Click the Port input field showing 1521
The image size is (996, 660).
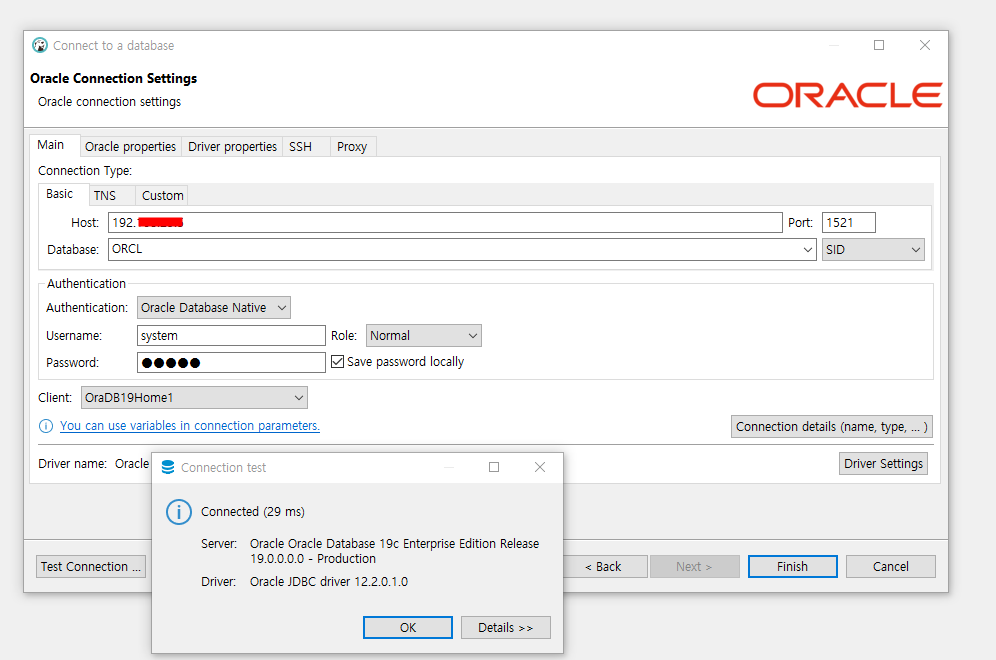848,222
